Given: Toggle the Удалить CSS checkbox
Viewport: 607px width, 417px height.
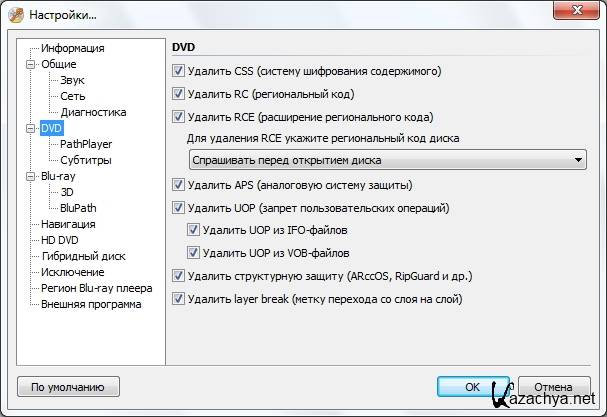Looking at the screenshot, I should 179,72.
